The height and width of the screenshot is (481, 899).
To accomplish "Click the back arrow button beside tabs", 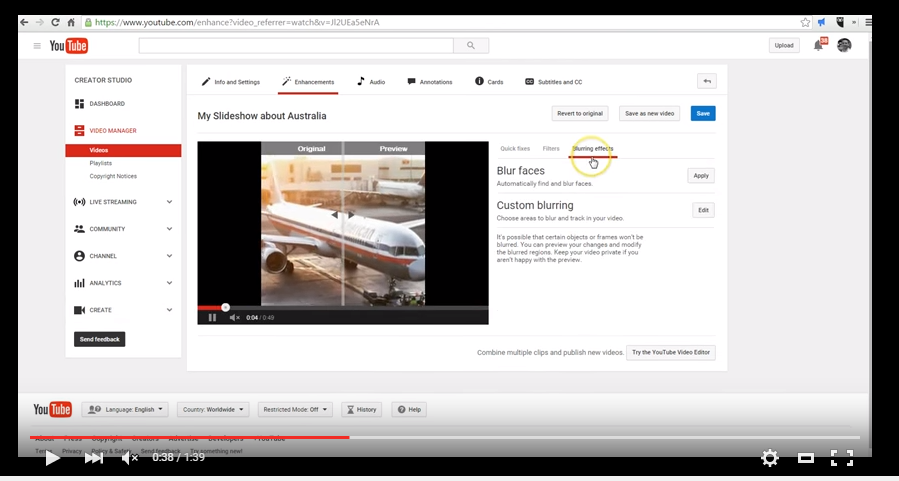I will [707, 81].
